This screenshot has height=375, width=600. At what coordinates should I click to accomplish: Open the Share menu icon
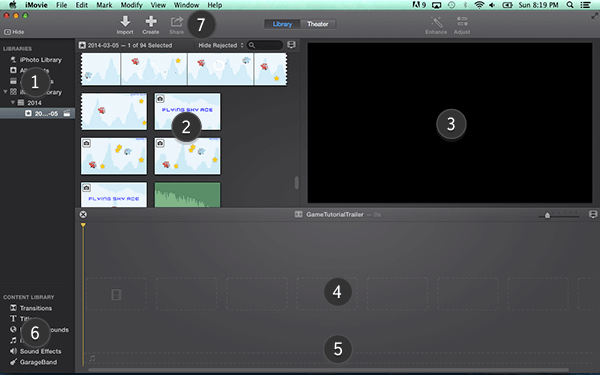pos(177,21)
